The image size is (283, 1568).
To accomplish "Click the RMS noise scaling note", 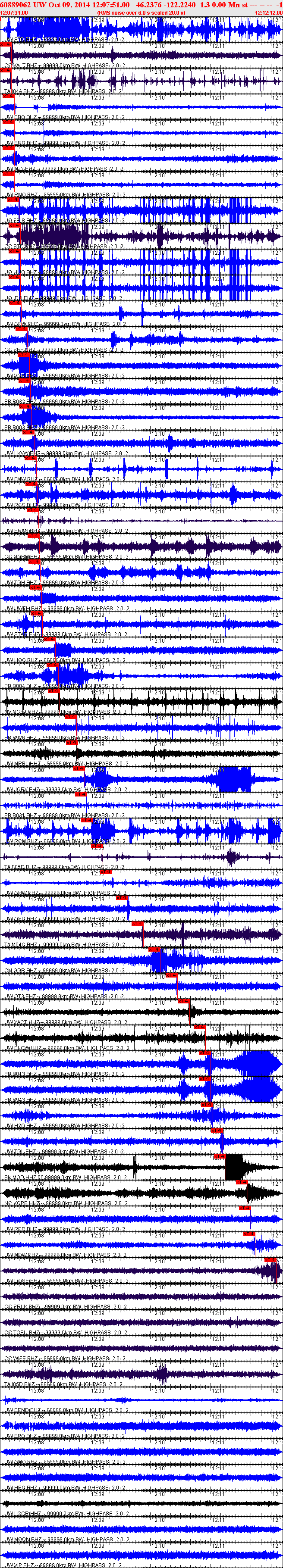I will pos(141,12).
